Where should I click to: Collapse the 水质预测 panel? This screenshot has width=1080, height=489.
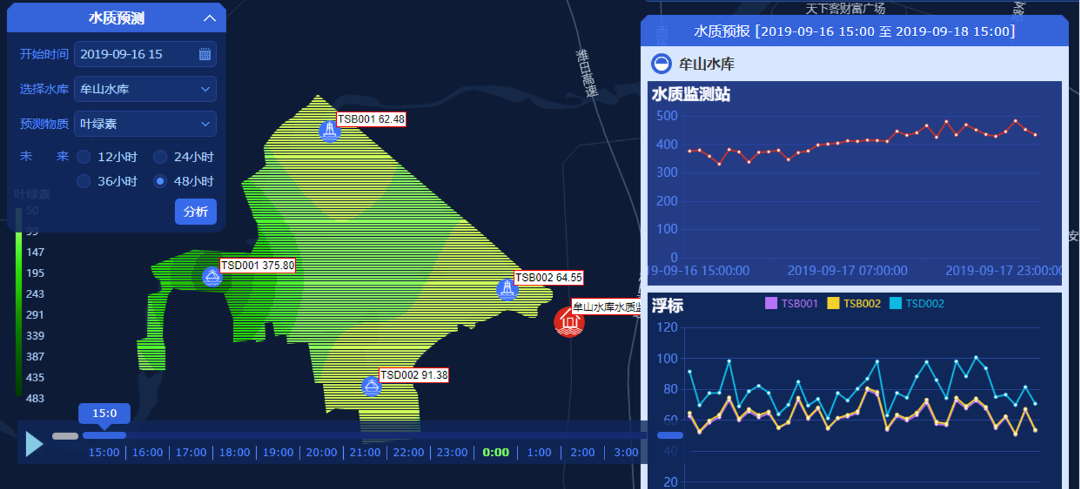pyautogui.click(x=208, y=18)
